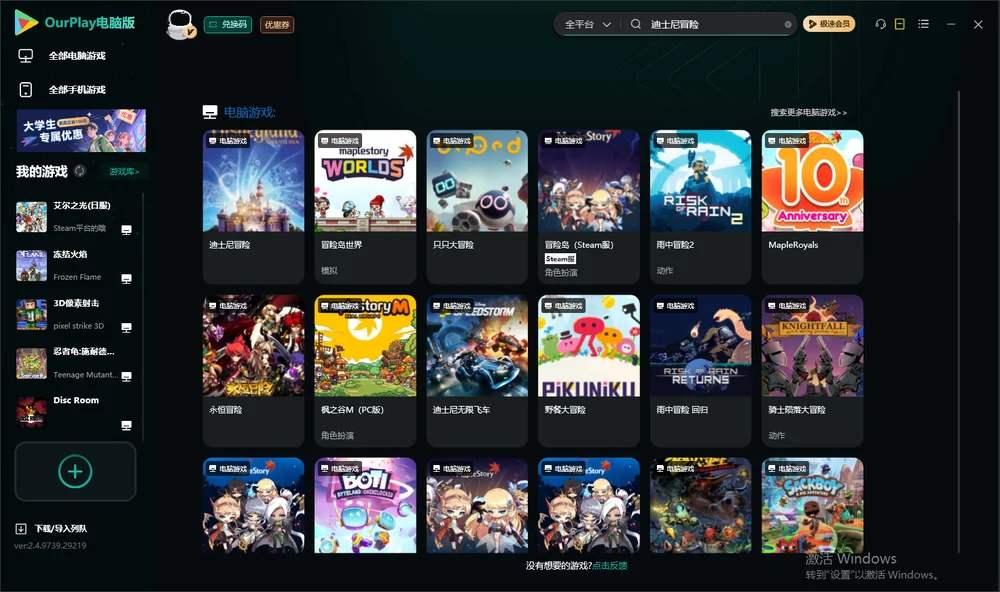Click the search magnifier icon
Image resolution: width=1000 pixels, height=592 pixels.
click(636, 24)
